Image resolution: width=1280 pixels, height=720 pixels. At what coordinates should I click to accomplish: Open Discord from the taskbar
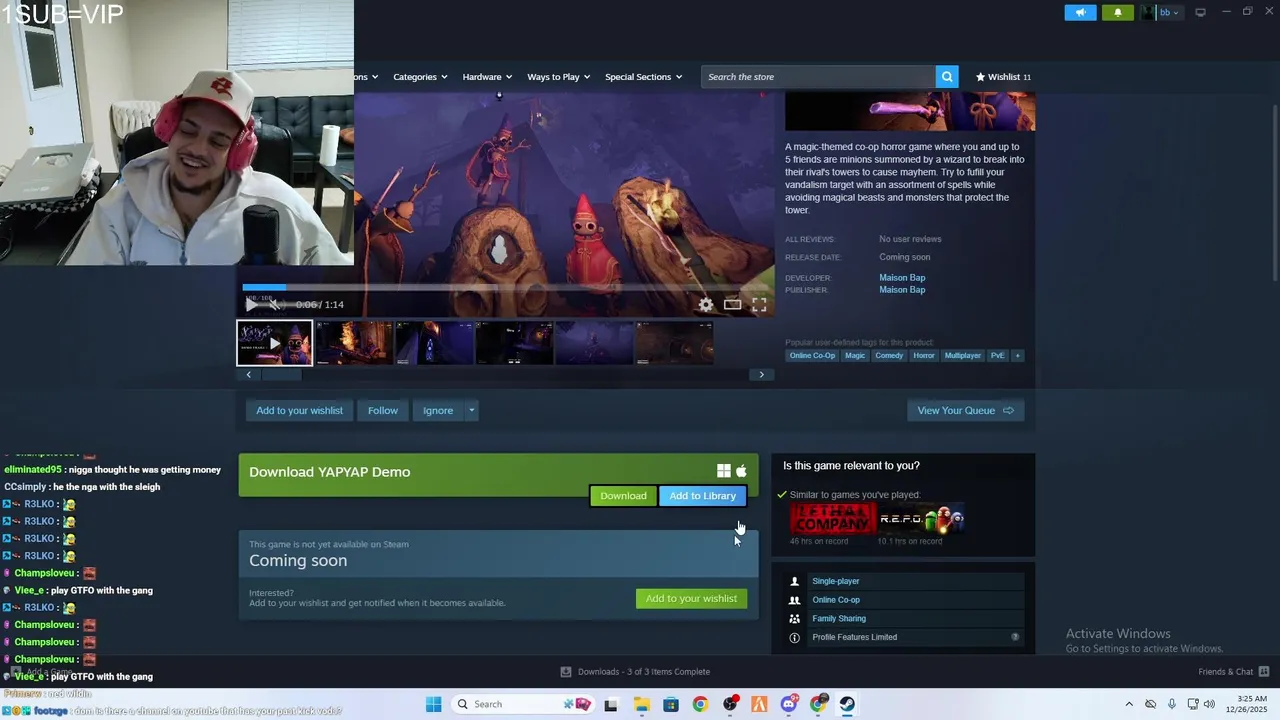(x=789, y=704)
